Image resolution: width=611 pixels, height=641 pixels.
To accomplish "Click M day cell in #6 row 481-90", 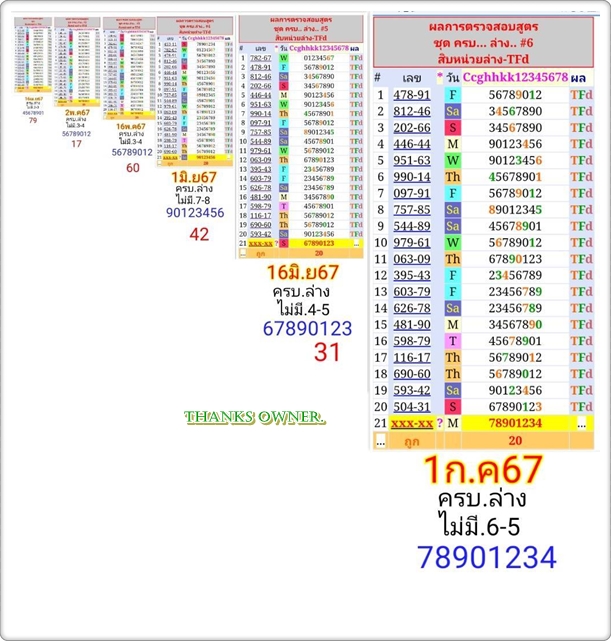I will click(x=452, y=325).
